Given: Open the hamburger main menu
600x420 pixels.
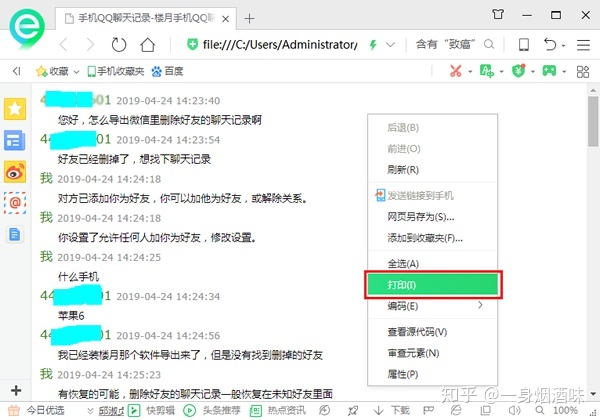Looking at the screenshot, I should coord(583,45).
